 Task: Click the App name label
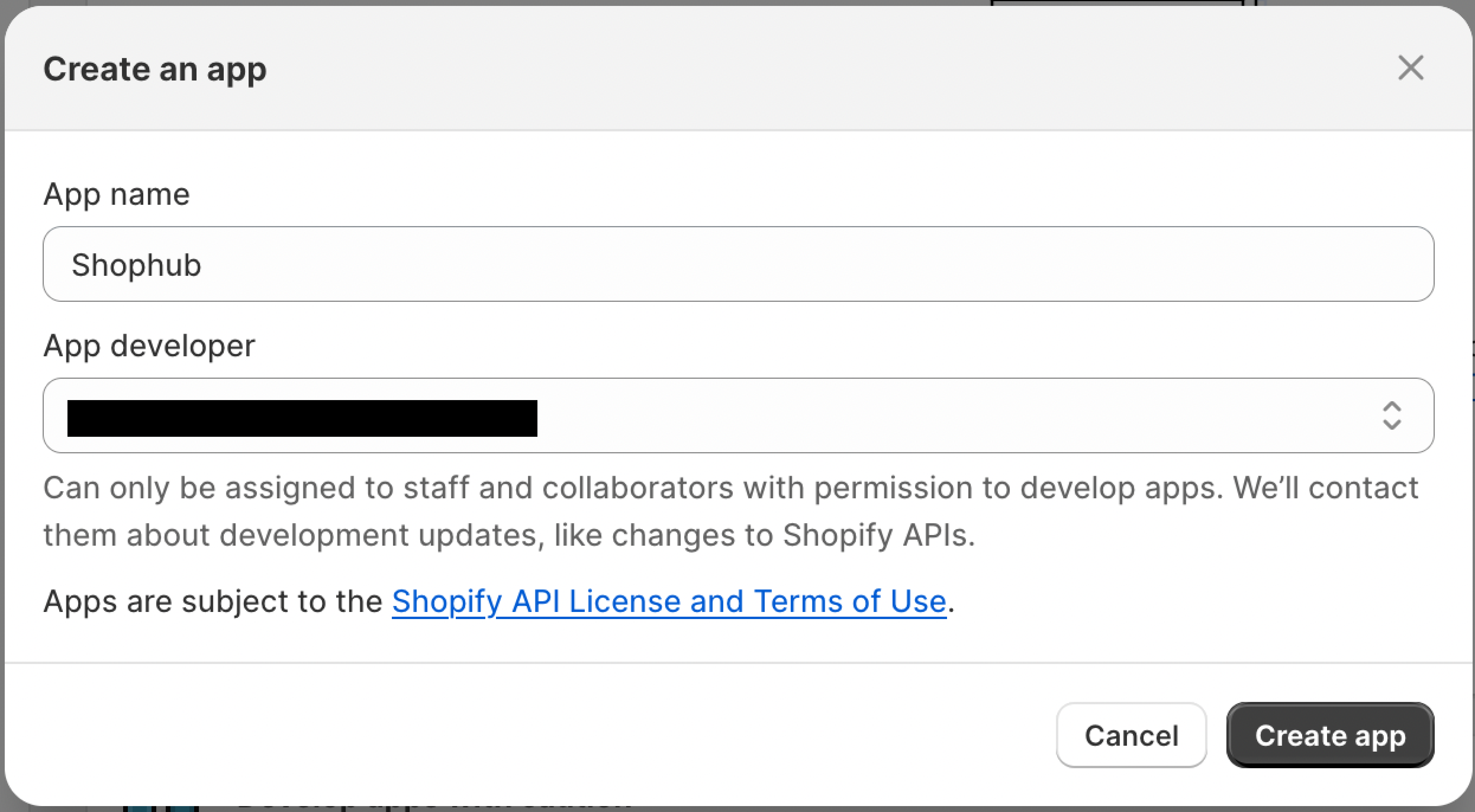pyautogui.click(x=116, y=194)
